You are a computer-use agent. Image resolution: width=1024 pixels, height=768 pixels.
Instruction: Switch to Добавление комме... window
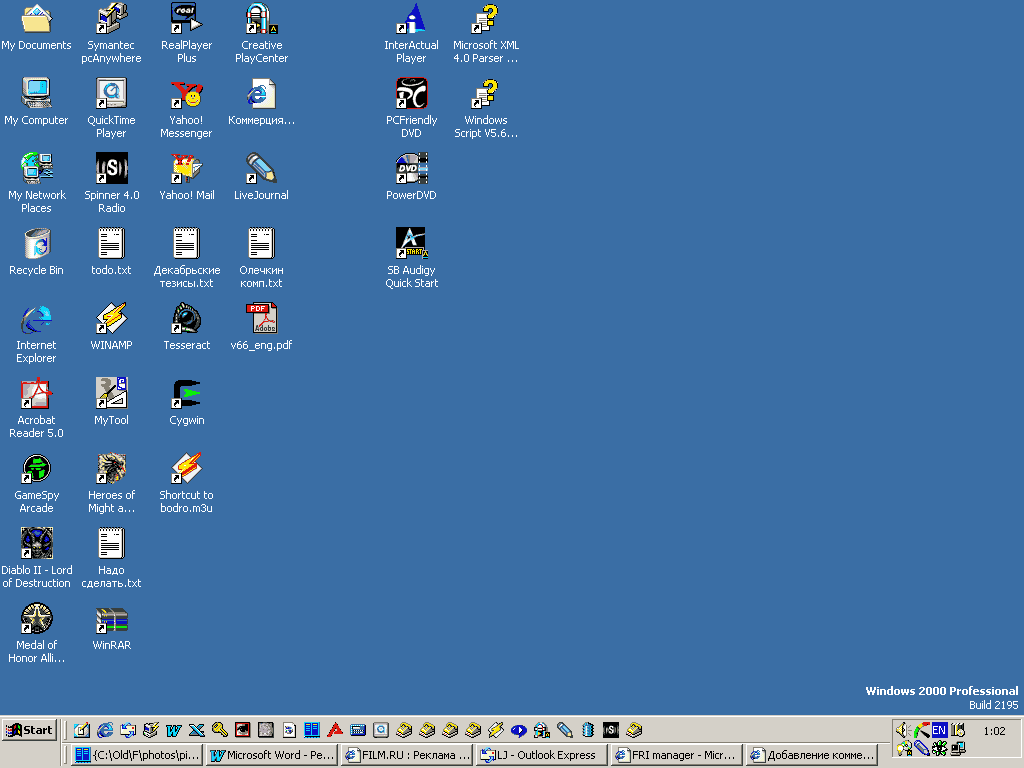tap(812, 755)
